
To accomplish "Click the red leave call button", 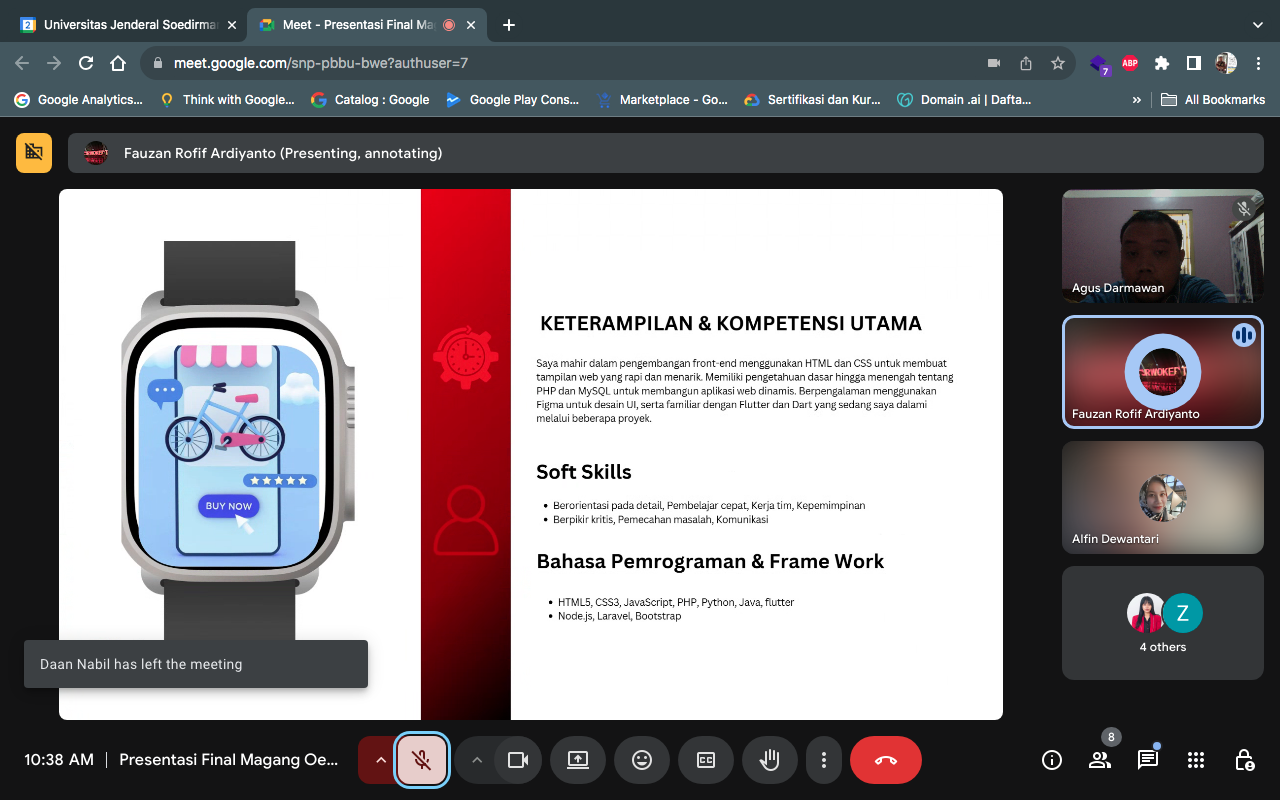I will tap(885, 760).
